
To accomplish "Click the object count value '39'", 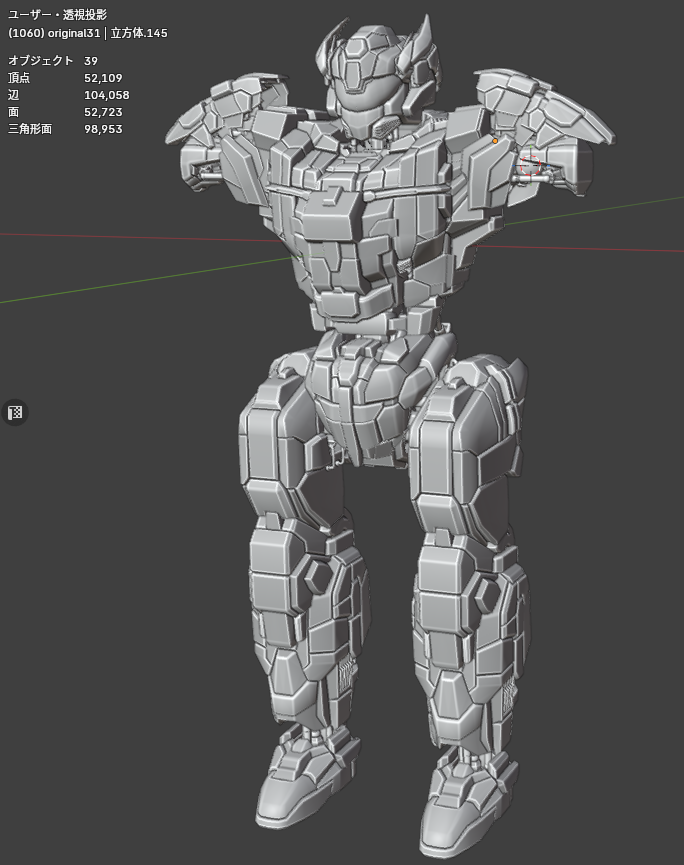I will [91, 61].
